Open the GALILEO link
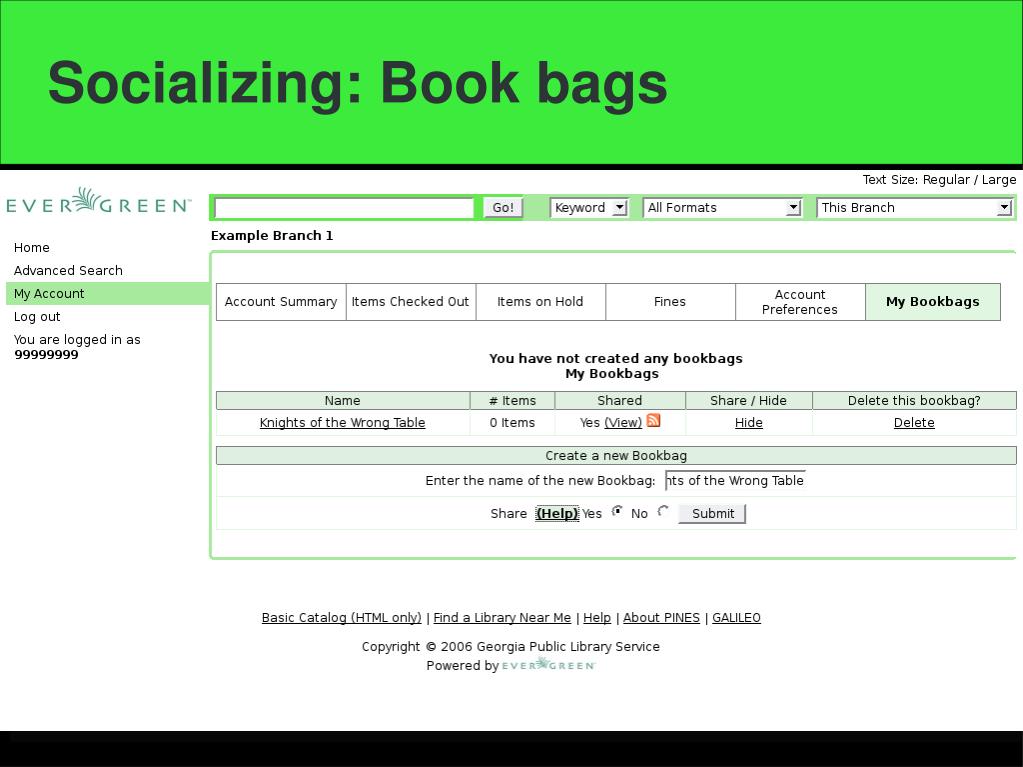This screenshot has height=767, width=1023. click(737, 618)
